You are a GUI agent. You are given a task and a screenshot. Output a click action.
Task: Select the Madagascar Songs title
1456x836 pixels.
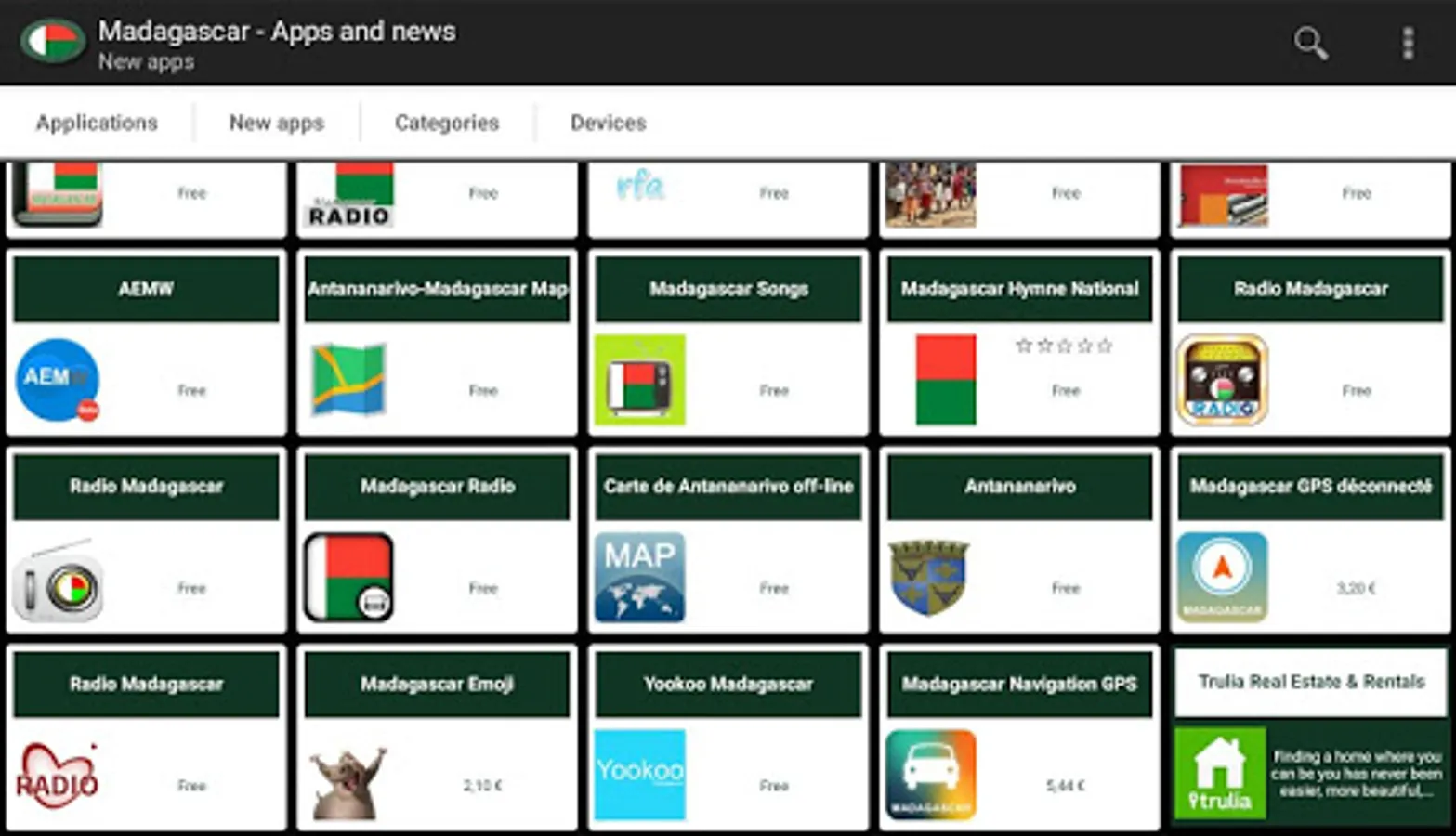(x=728, y=289)
